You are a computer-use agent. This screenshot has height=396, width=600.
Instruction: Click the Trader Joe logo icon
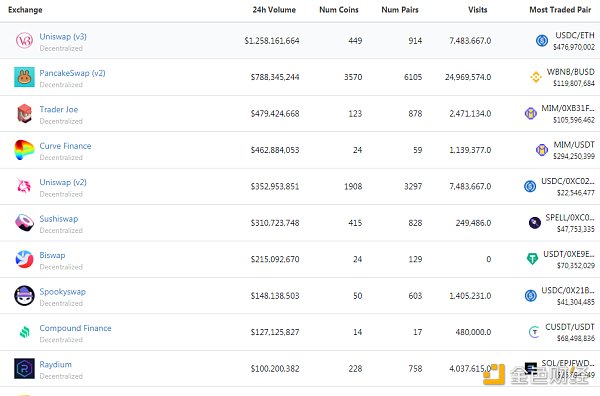[24, 113]
